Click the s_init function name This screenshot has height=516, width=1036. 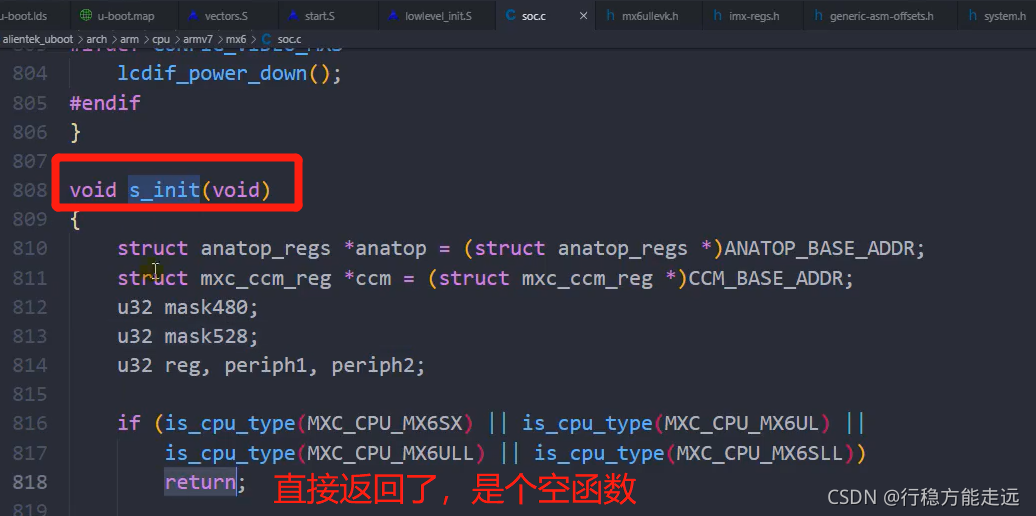[164, 190]
